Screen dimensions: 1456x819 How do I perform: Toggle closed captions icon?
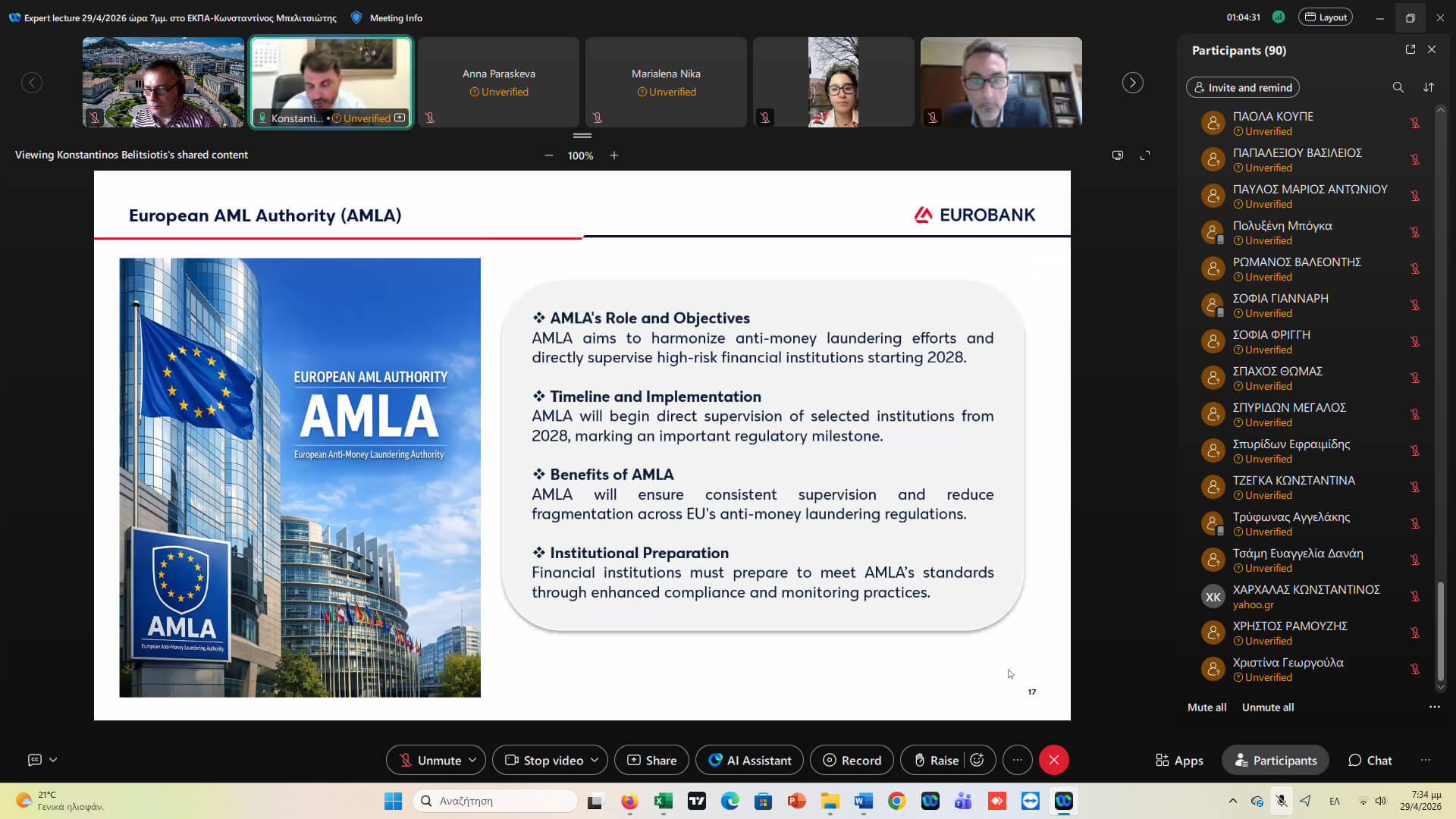click(35, 759)
